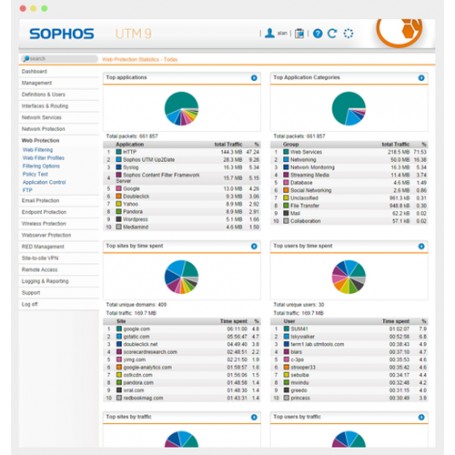Image resolution: width=455 pixels, height=455 pixels.
Task: Open the clipboard icon in header
Action: click(299, 33)
